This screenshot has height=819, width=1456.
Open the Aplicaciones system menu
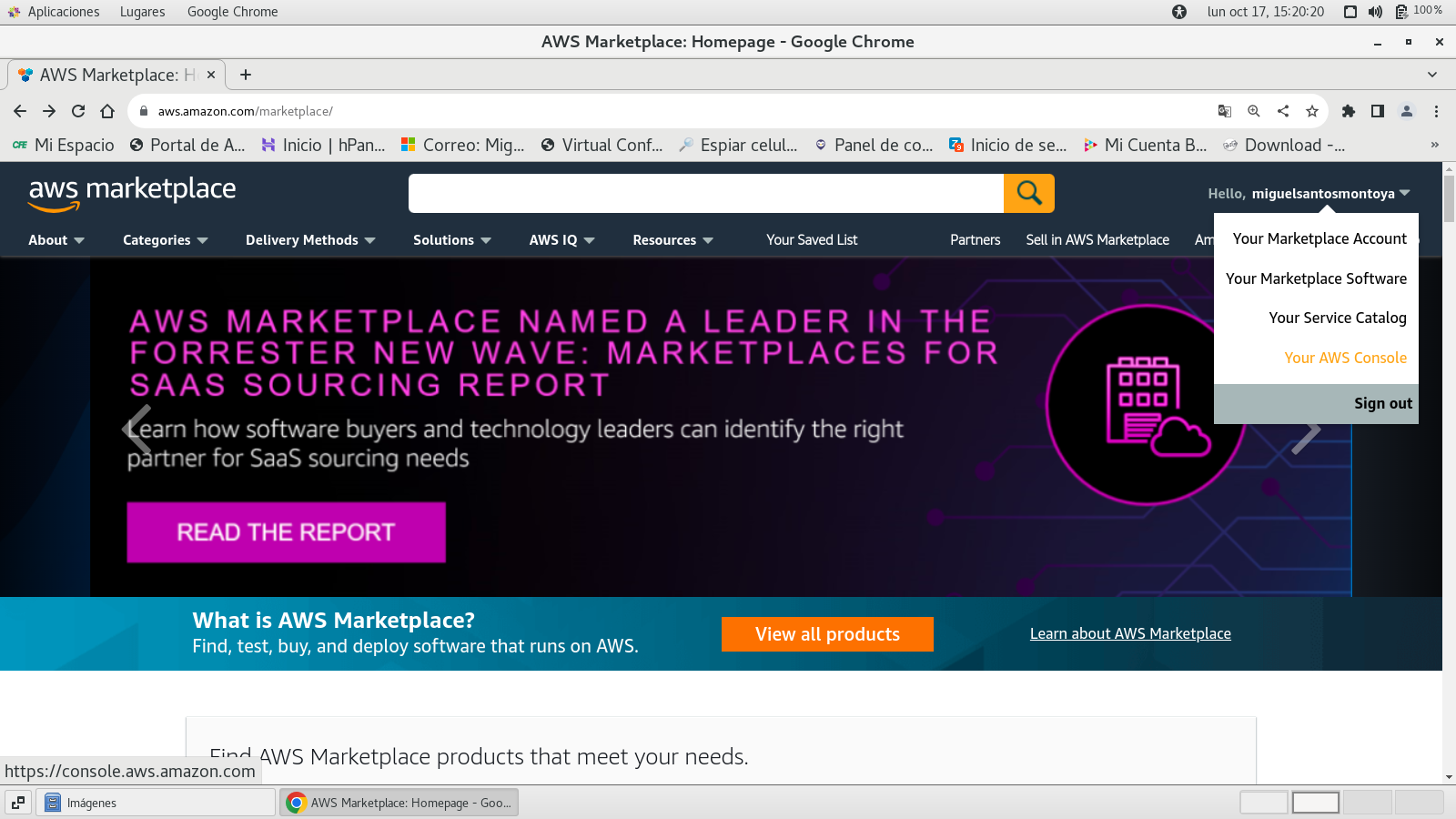(x=63, y=12)
